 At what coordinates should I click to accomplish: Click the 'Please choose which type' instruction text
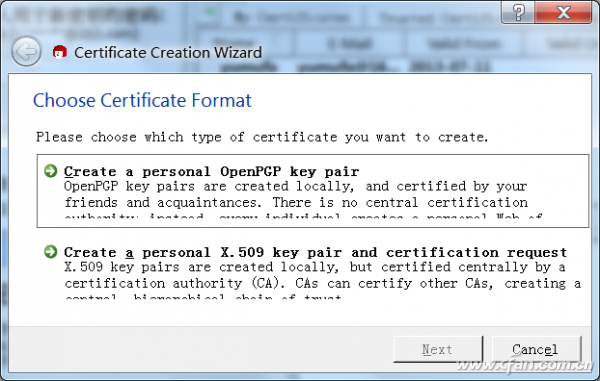tap(262, 137)
